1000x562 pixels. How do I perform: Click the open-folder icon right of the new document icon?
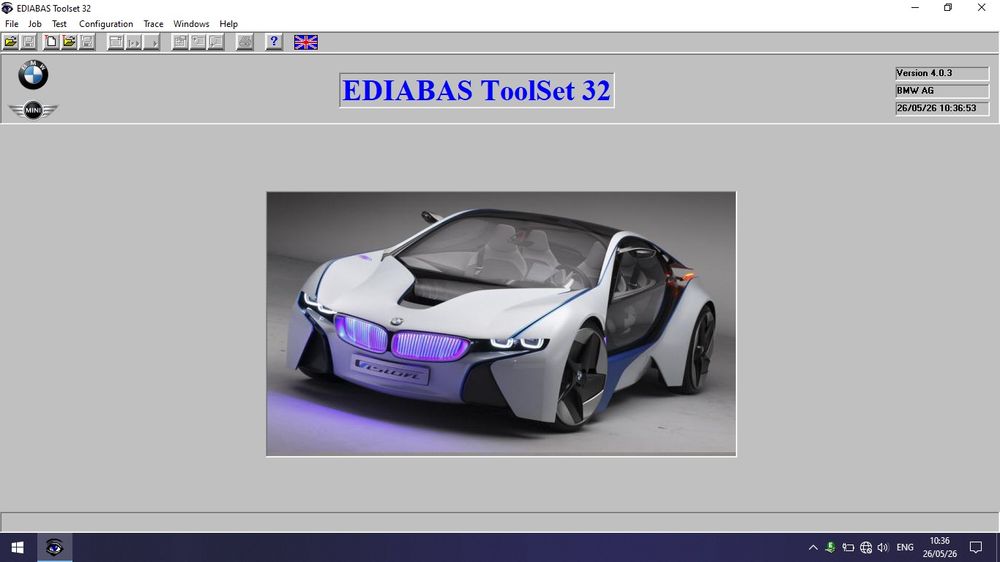click(x=69, y=42)
